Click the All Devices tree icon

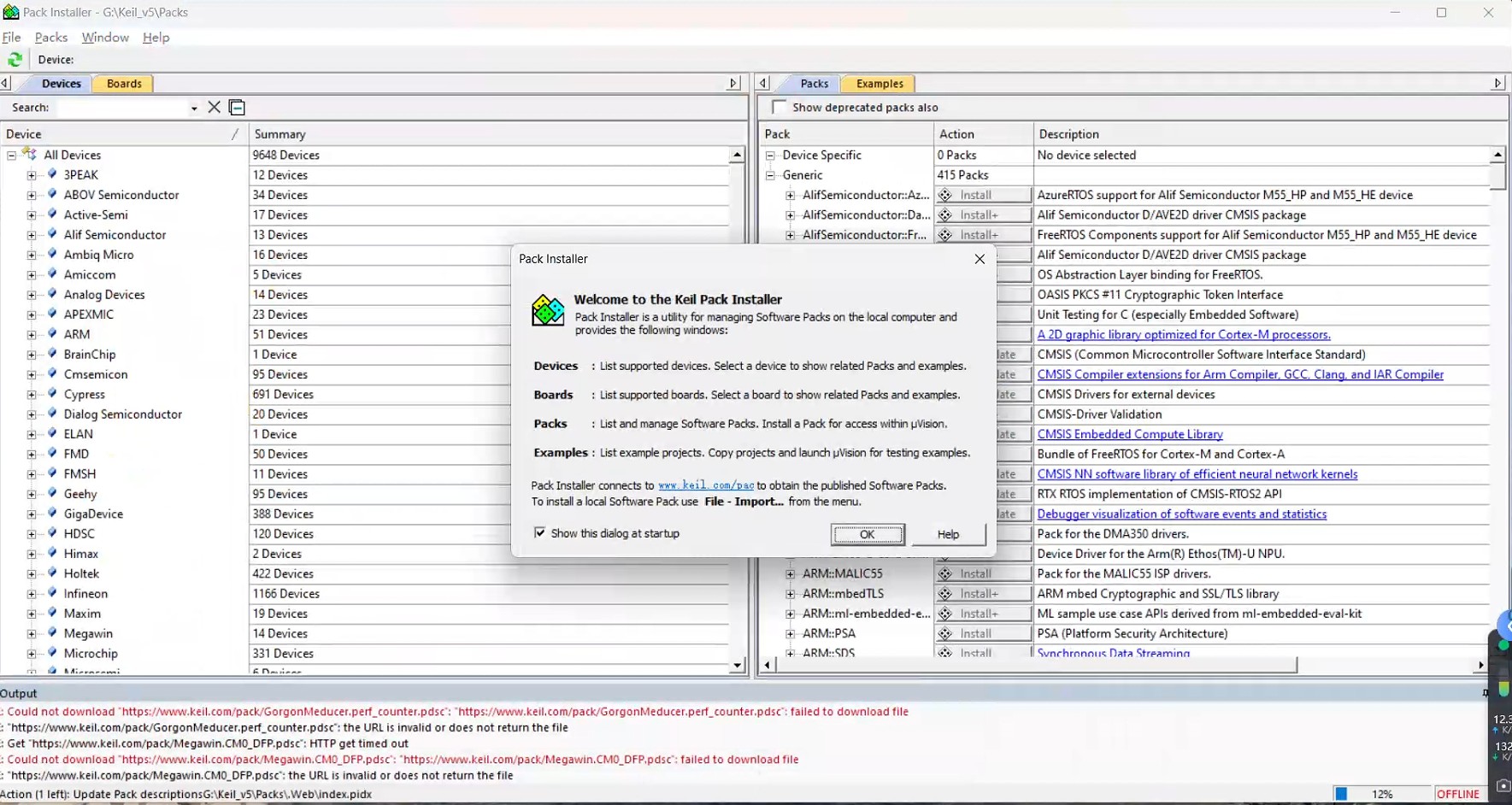click(30, 155)
